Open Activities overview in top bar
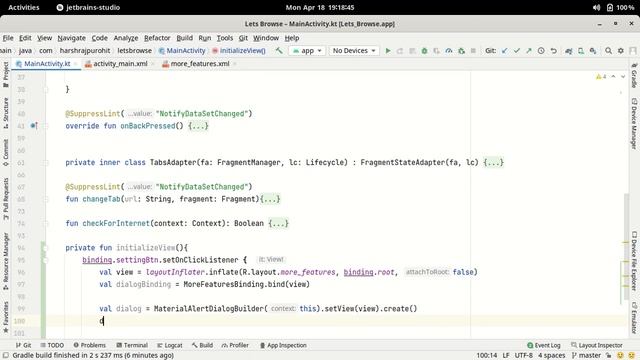This screenshot has width=640, height=360. (x=24, y=7)
